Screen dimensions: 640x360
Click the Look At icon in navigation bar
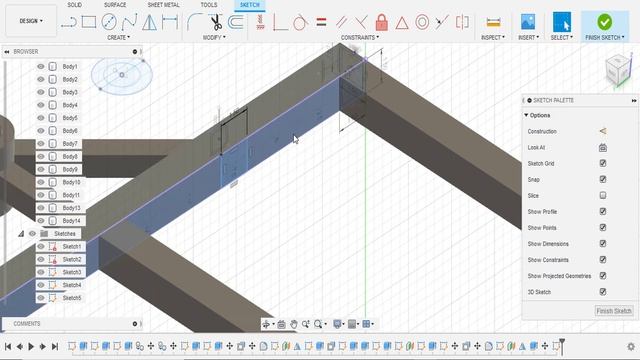(x=281, y=324)
